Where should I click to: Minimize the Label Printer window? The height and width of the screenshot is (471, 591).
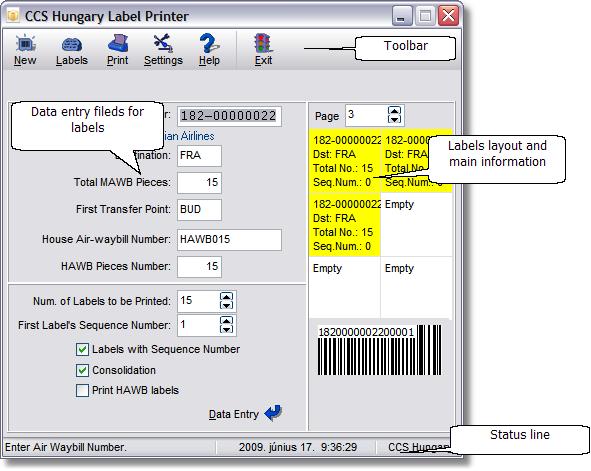point(402,16)
